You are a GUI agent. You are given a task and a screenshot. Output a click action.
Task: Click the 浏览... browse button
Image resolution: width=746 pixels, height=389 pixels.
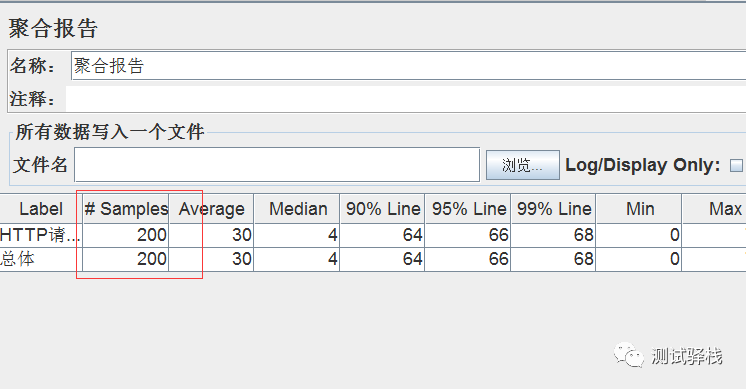tap(522, 165)
